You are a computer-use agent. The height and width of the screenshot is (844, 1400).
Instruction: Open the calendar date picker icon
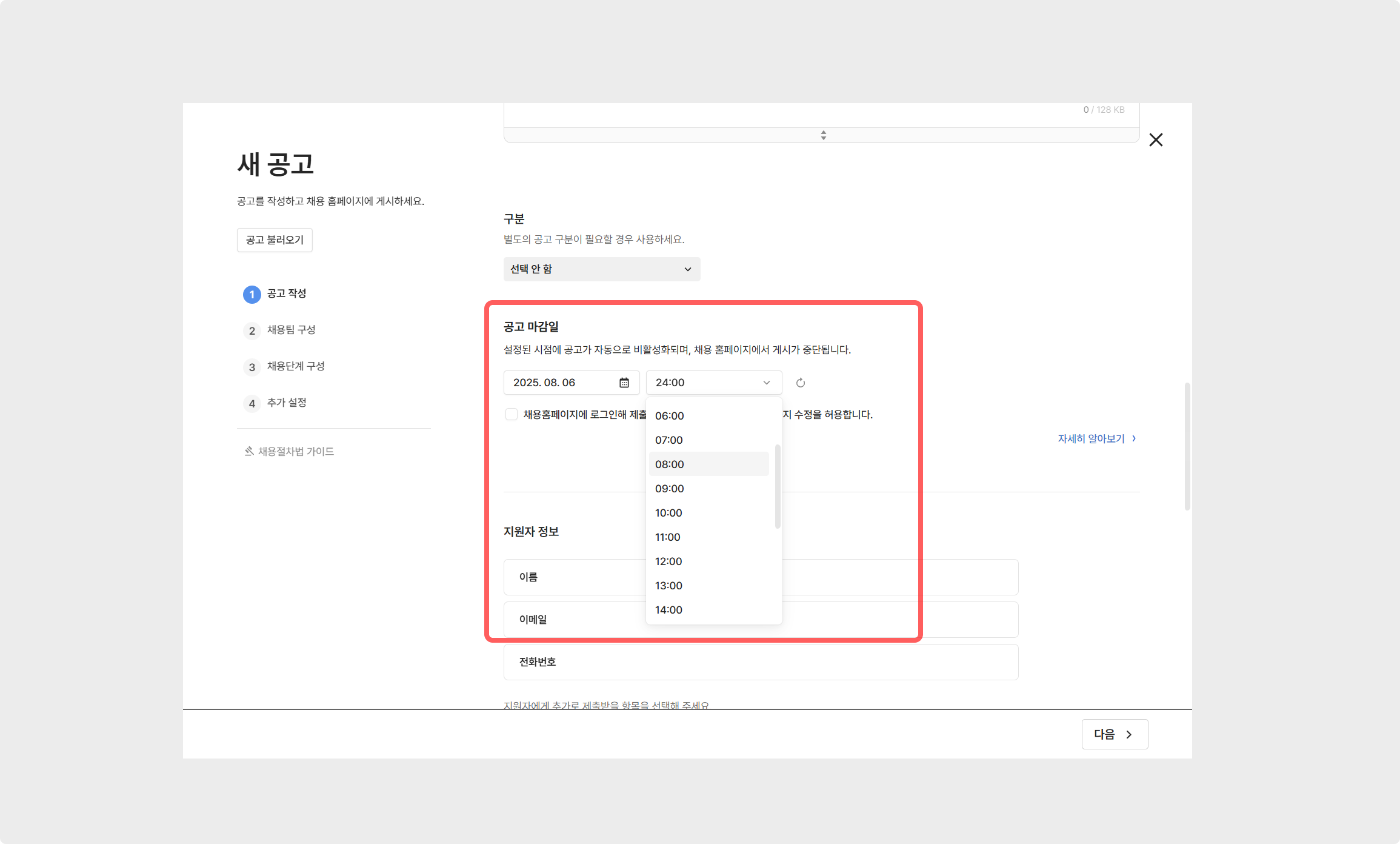tap(624, 383)
